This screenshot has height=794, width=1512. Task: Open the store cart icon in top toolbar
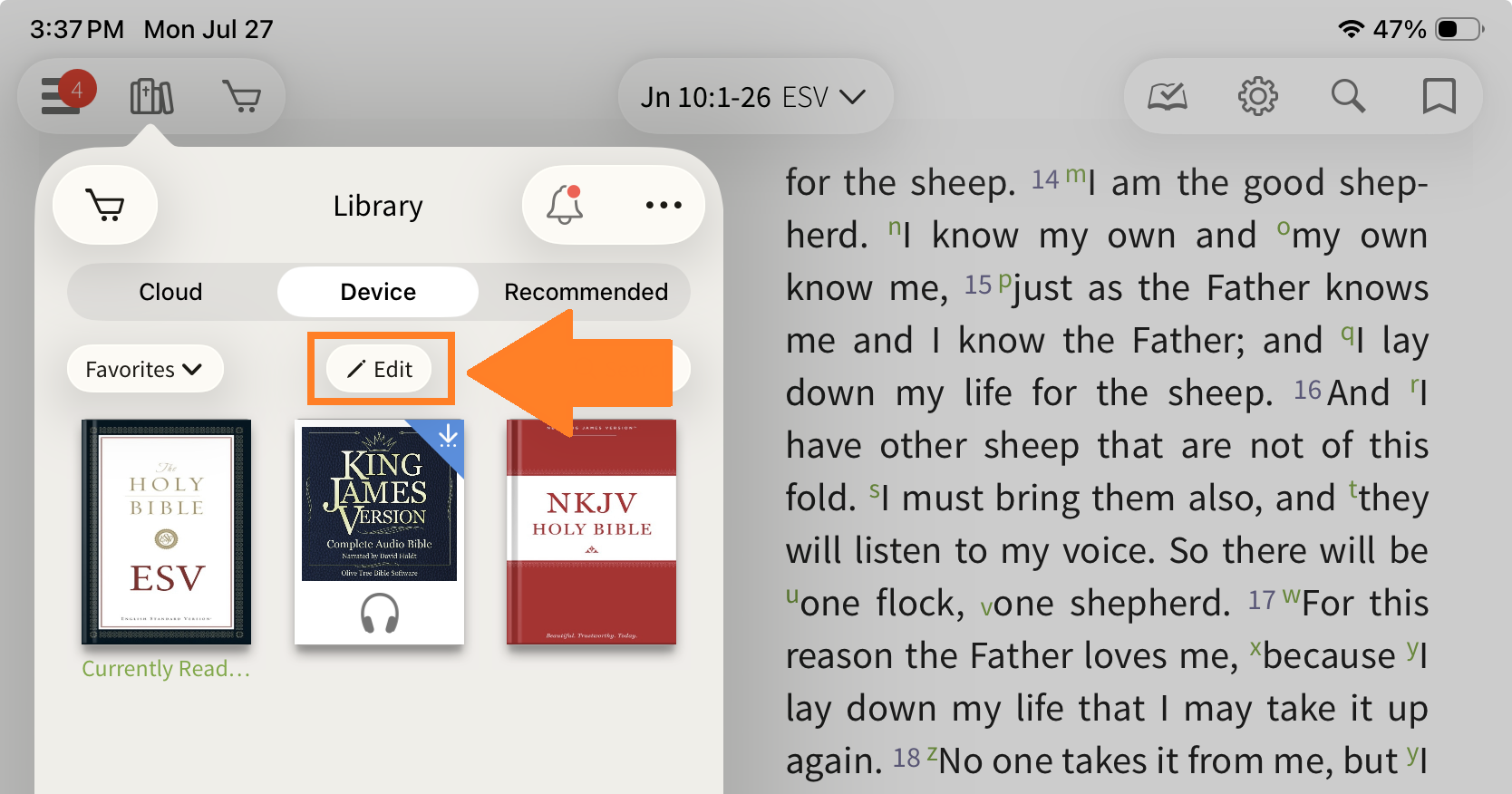tap(241, 96)
